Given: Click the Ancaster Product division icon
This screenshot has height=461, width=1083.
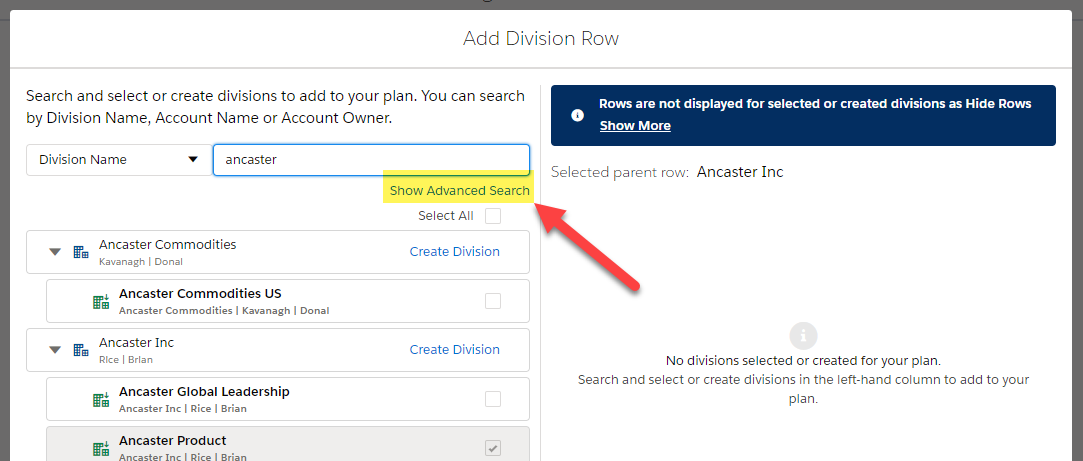Looking at the screenshot, I should pyautogui.click(x=102, y=449).
